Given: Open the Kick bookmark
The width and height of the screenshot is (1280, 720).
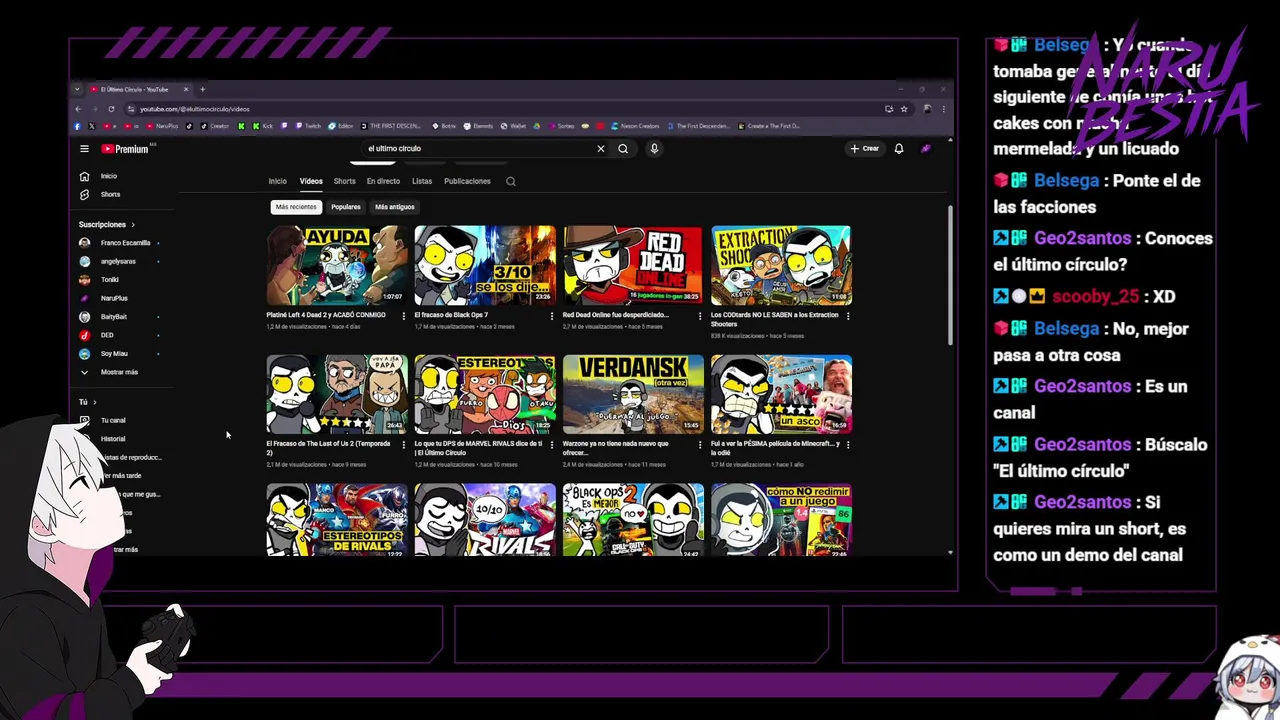Looking at the screenshot, I should point(261,126).
